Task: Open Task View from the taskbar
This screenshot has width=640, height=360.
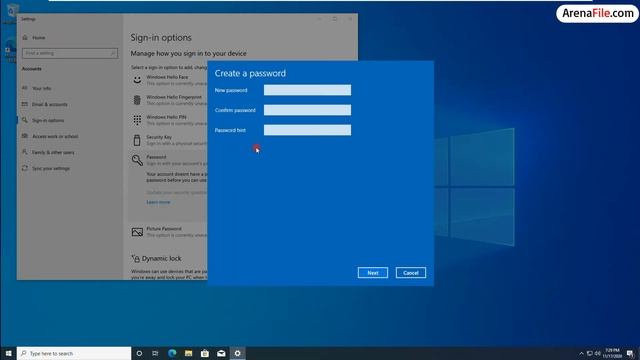Action: pos(155,353)
